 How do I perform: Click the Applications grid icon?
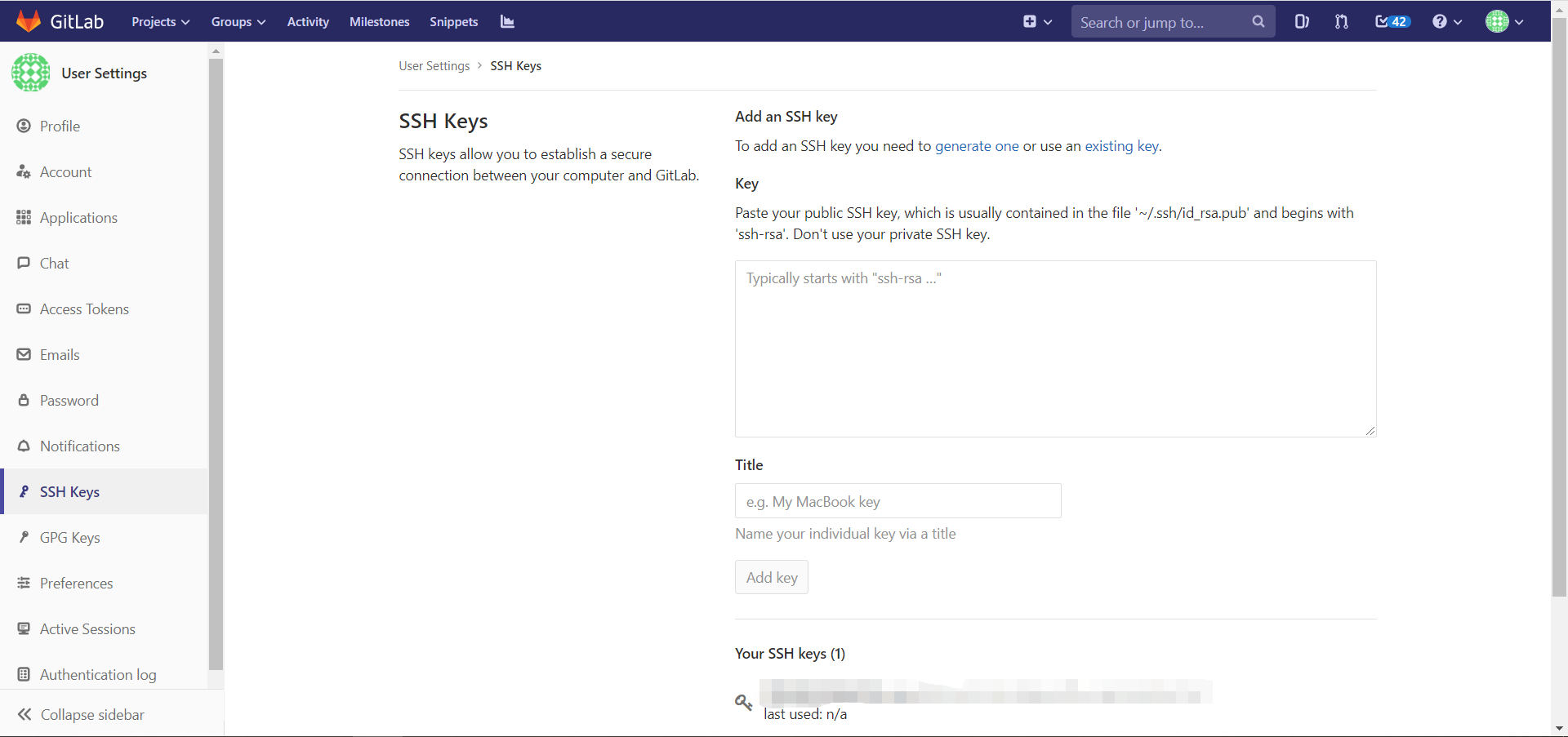point(24,217)
